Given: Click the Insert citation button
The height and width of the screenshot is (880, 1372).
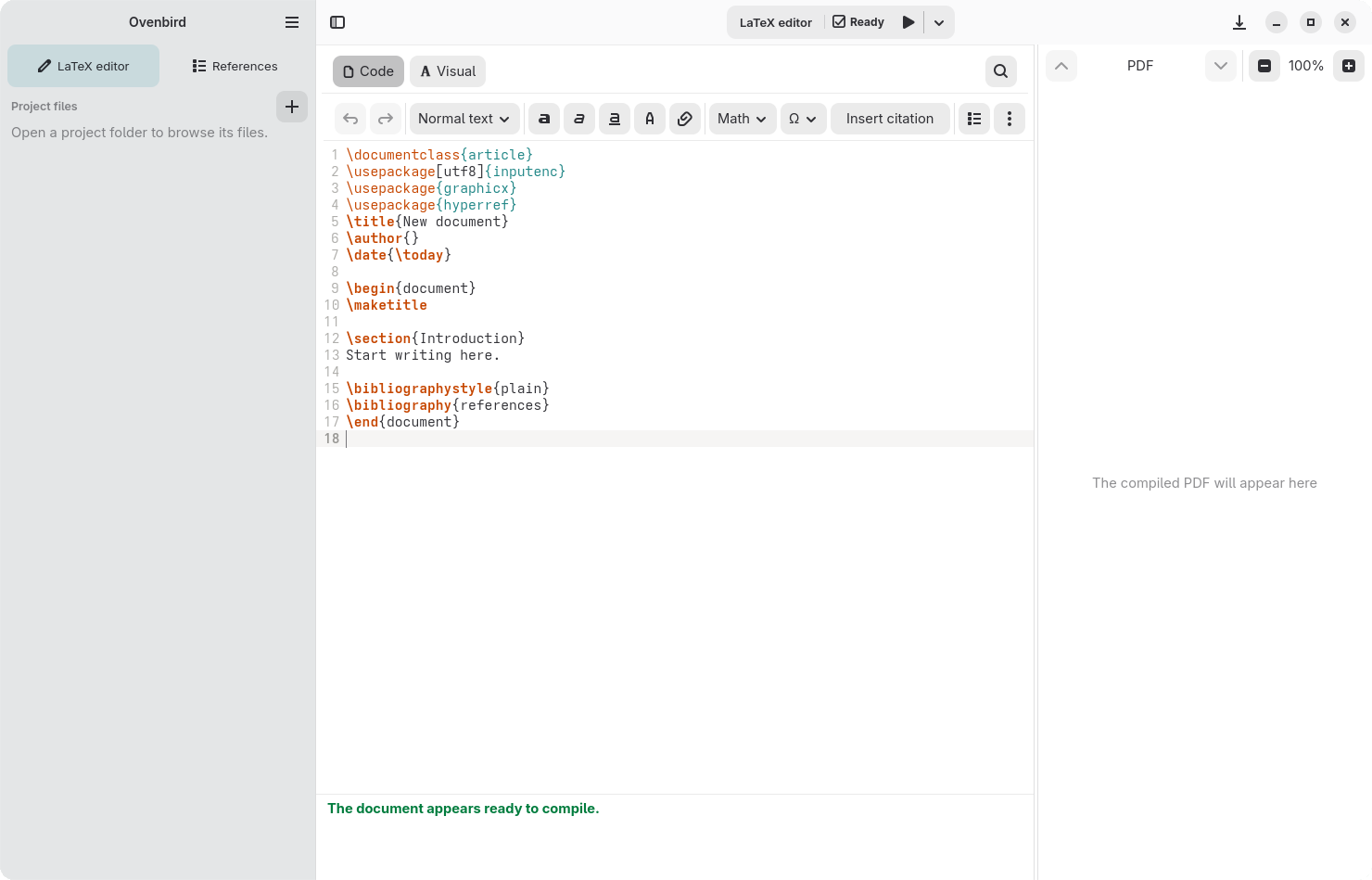Looking at the screenshot, I should tap(890, 119).
